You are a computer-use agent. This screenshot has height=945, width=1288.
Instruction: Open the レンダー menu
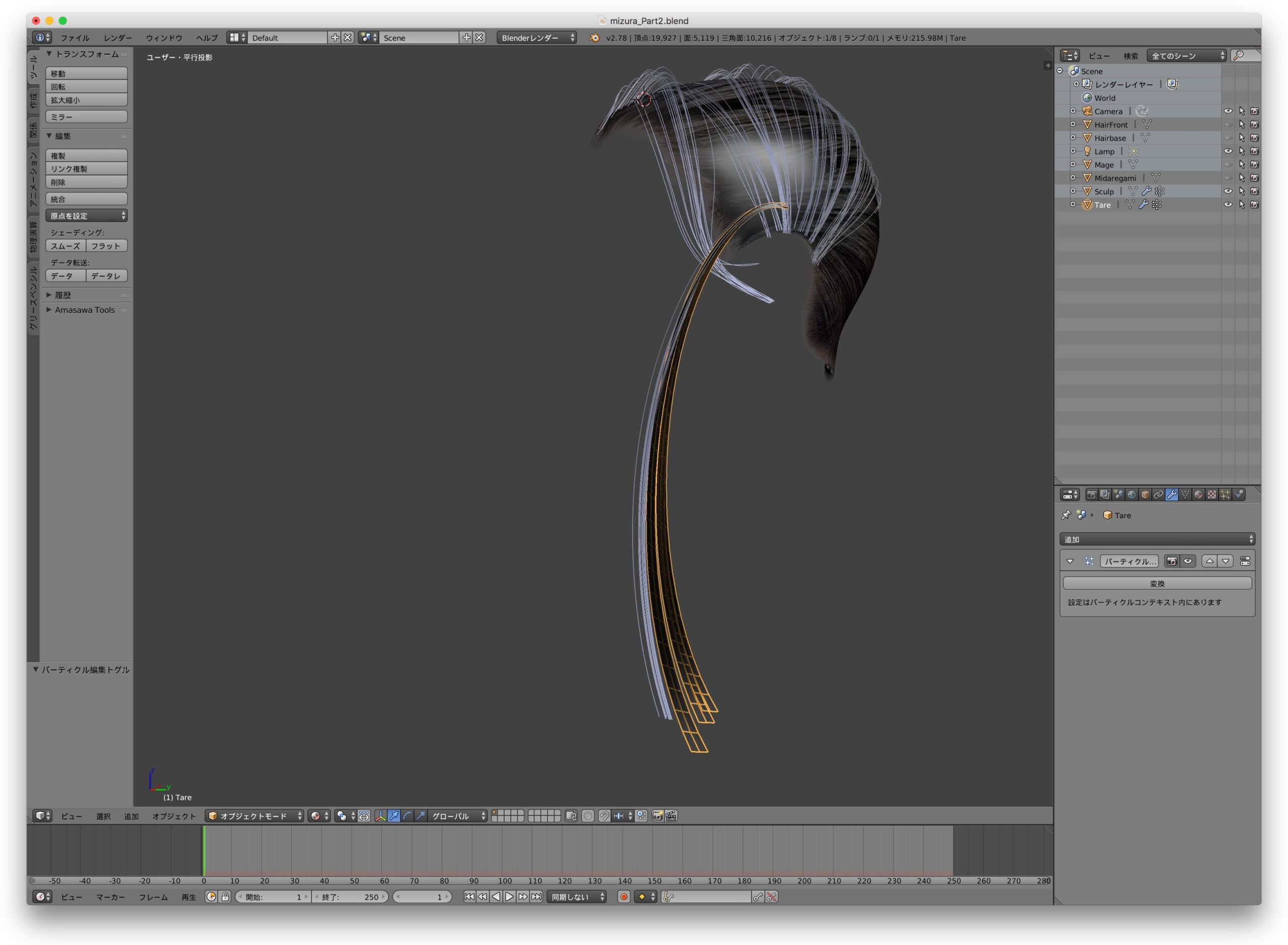[x=117, y=38]
